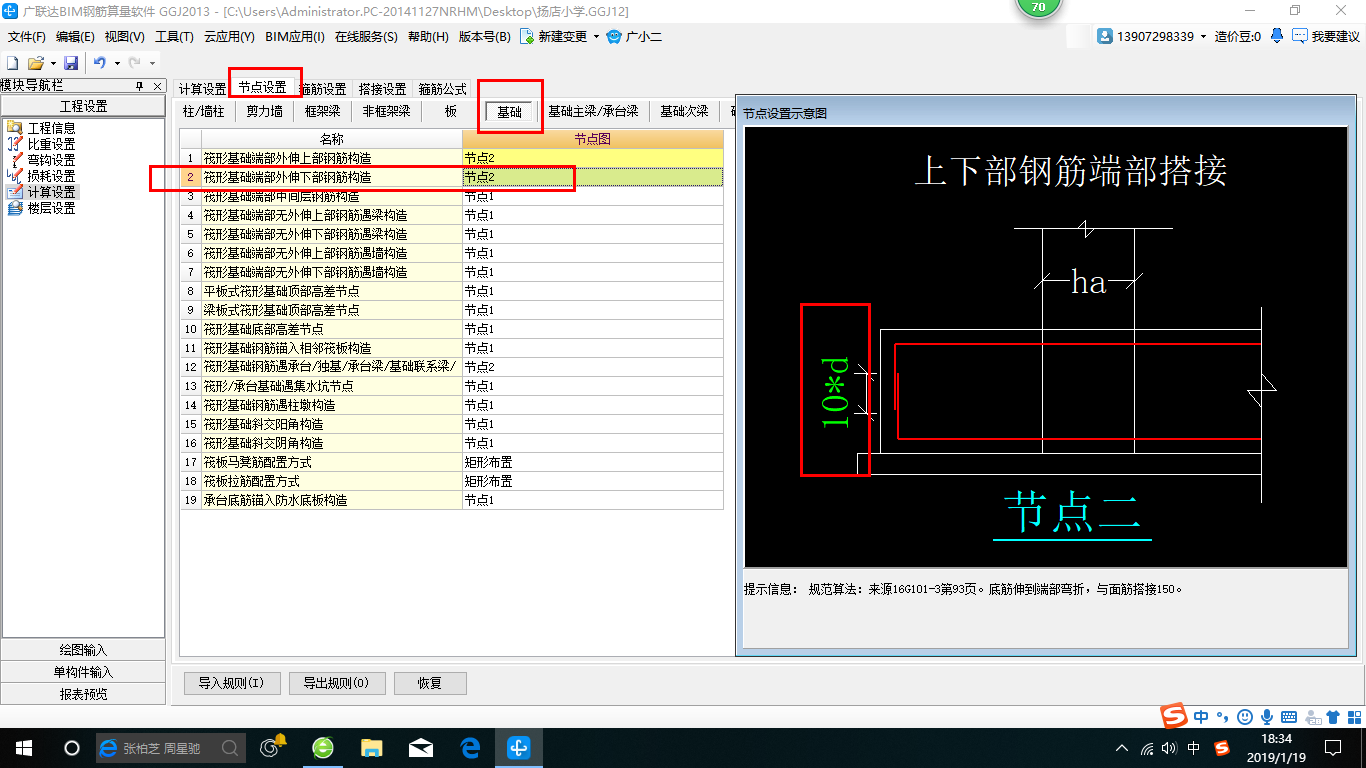Switch to the 箍筋公式 tab
Image resolution: width=1366 pixels, height=768 pixels.
442,89
